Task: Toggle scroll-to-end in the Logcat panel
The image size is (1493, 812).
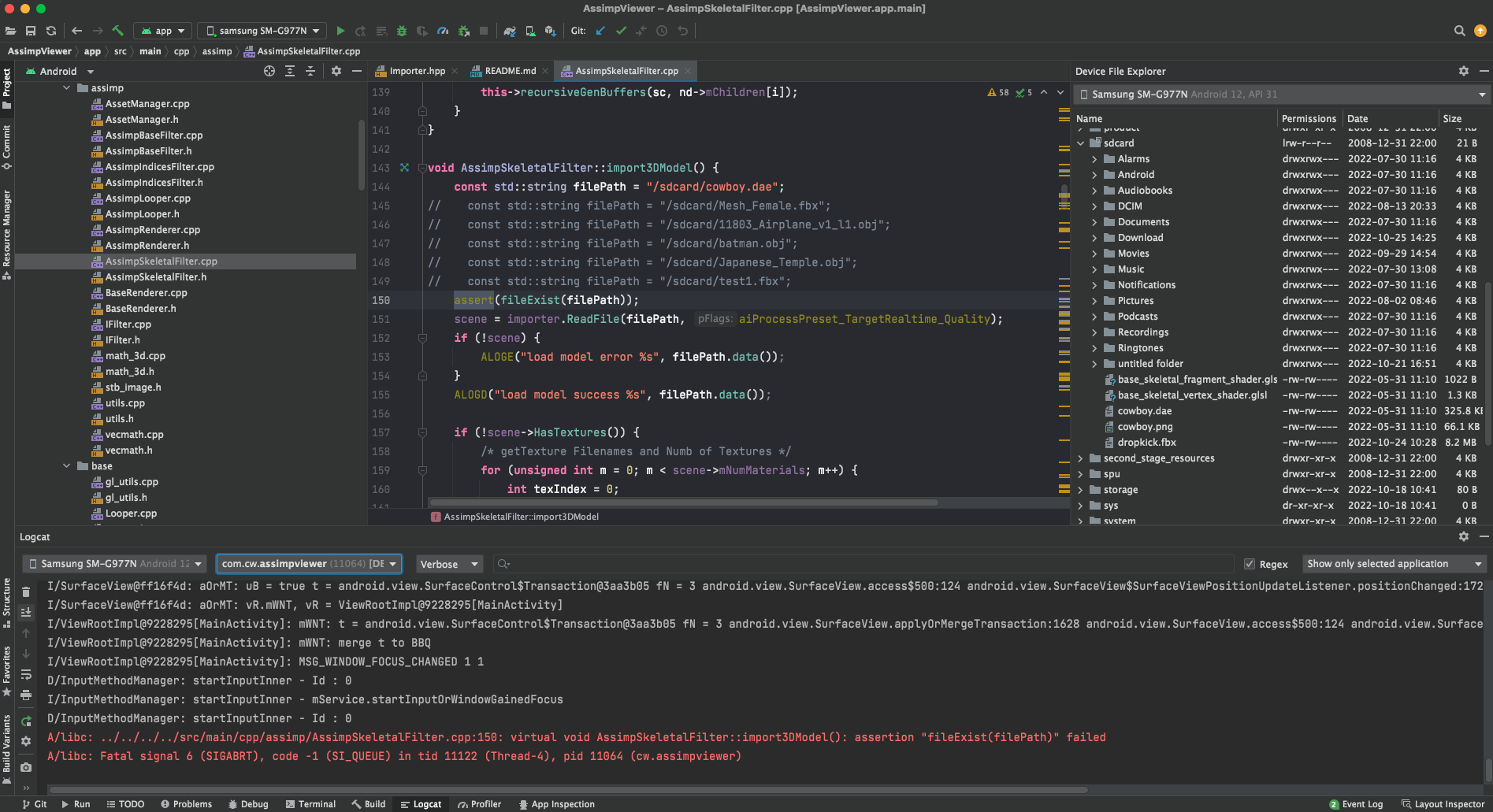Action: [26, 612]
